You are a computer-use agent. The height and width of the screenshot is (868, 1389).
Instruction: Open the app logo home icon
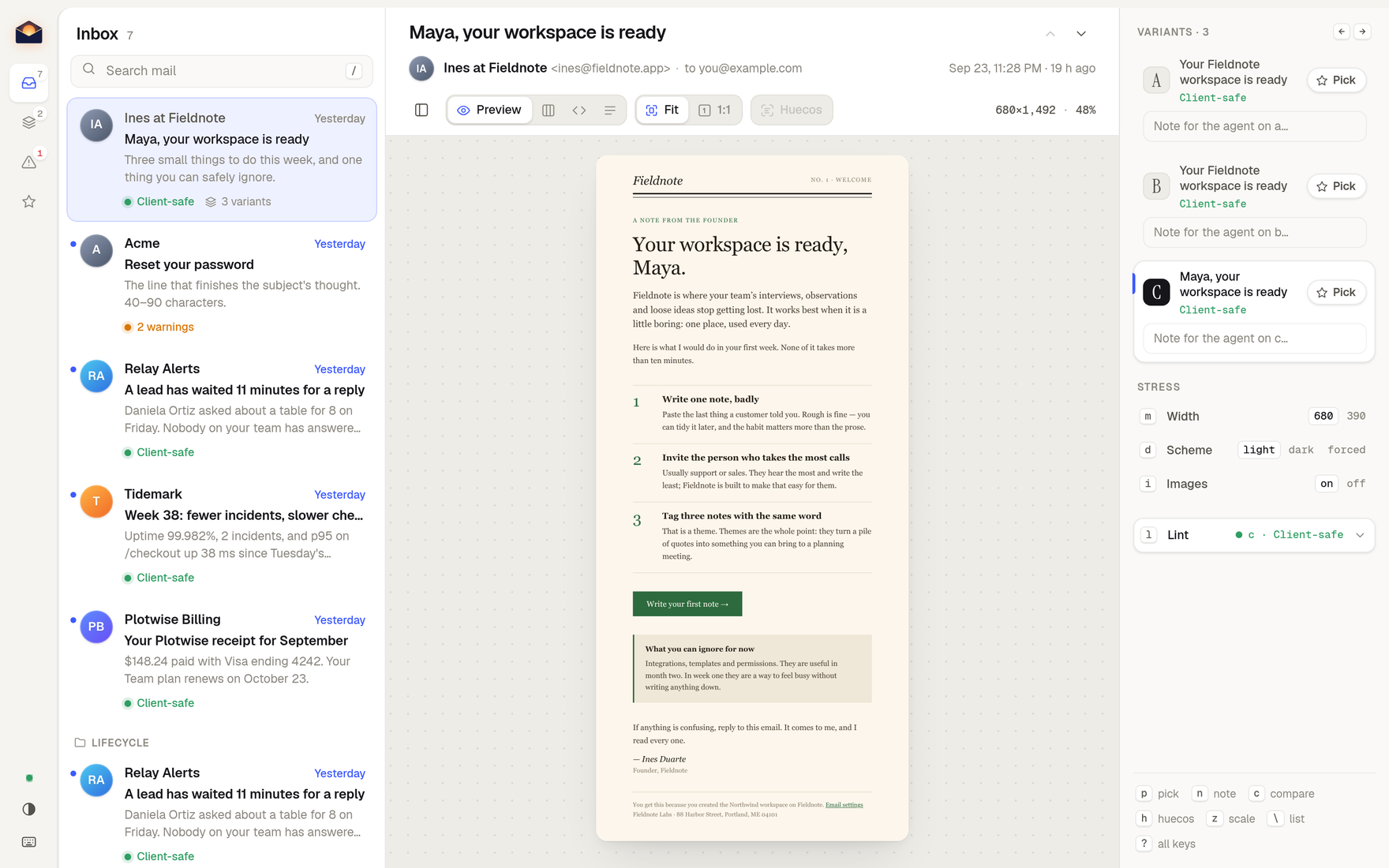click(28, 32)
